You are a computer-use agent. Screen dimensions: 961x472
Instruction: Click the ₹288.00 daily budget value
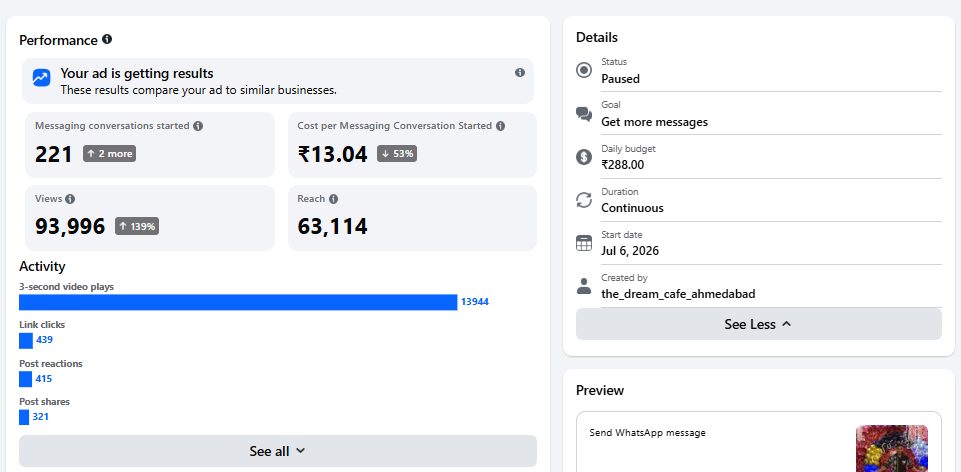tap(623, 165)
